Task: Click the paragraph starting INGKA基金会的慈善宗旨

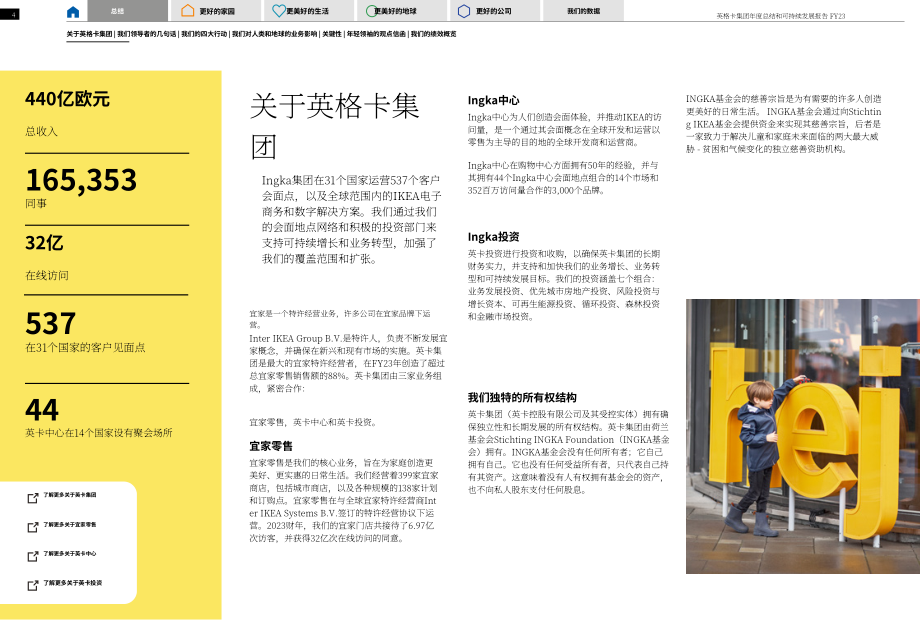Action: pyautogui.click(x=783, y=124)
